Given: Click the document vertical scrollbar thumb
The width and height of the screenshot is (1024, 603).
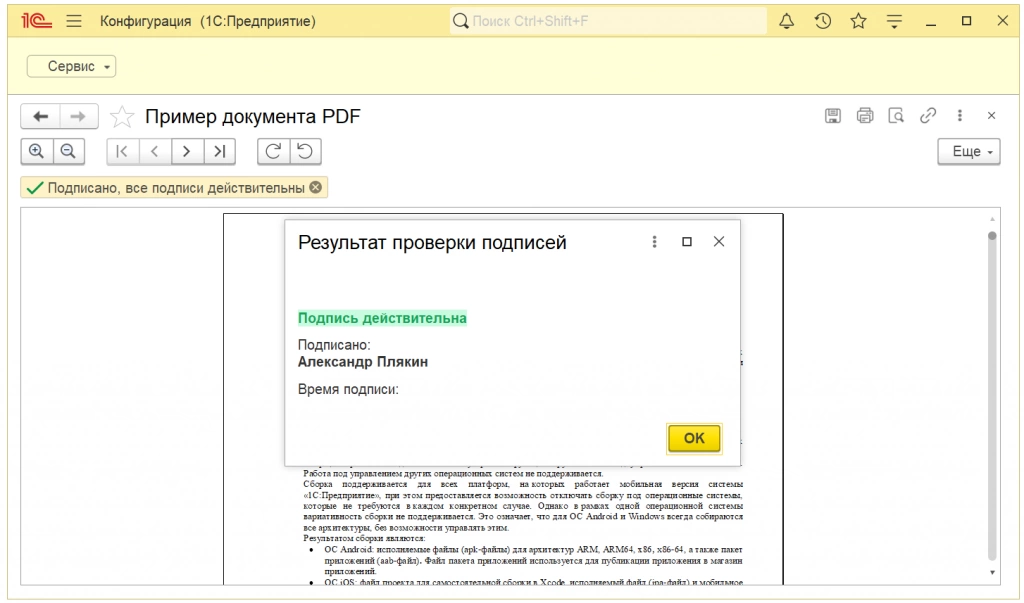Looking at the screenshot, I should point(992,236).
